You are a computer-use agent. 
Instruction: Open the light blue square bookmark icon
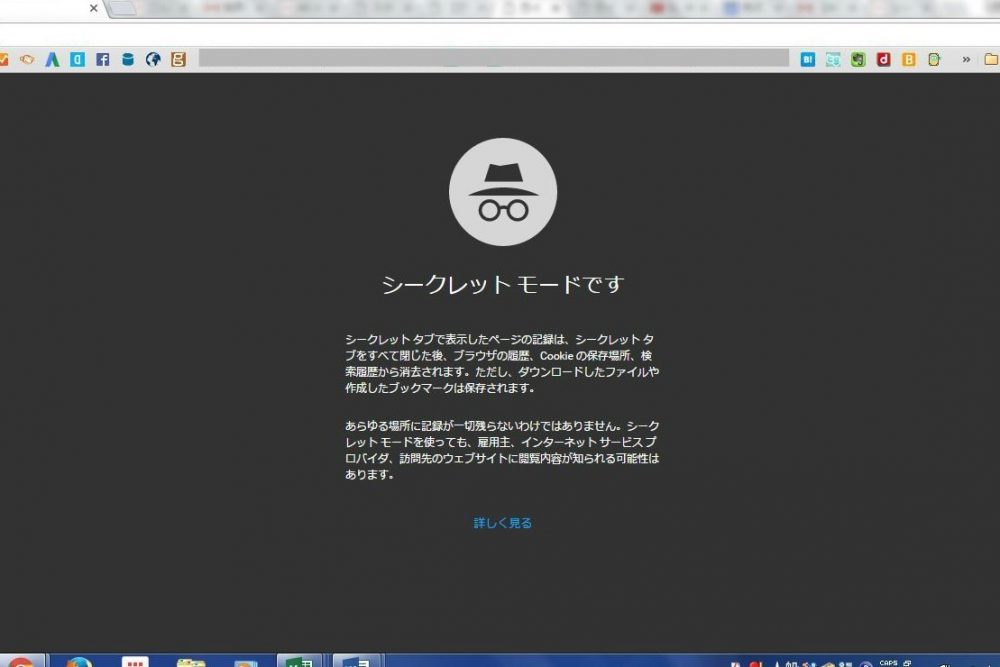pyautogui.click(x=77, y=59)
